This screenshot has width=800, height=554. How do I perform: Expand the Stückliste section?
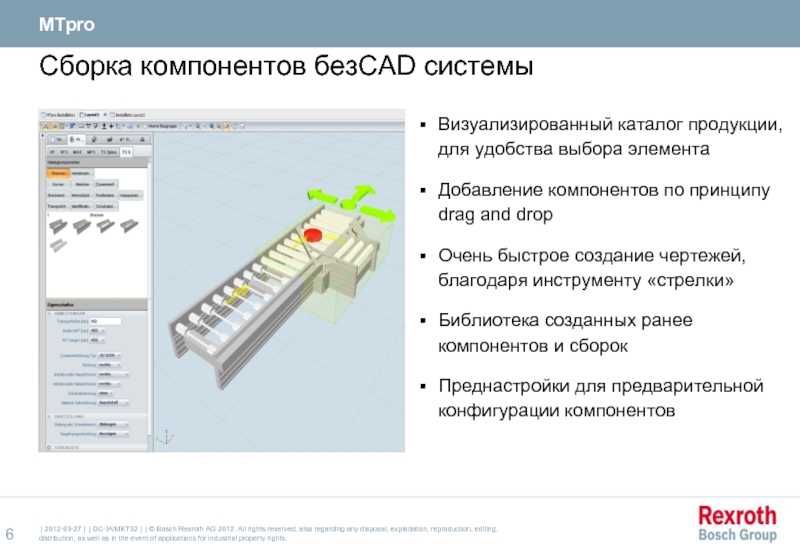pyautogui.click(x=49, y=447)
